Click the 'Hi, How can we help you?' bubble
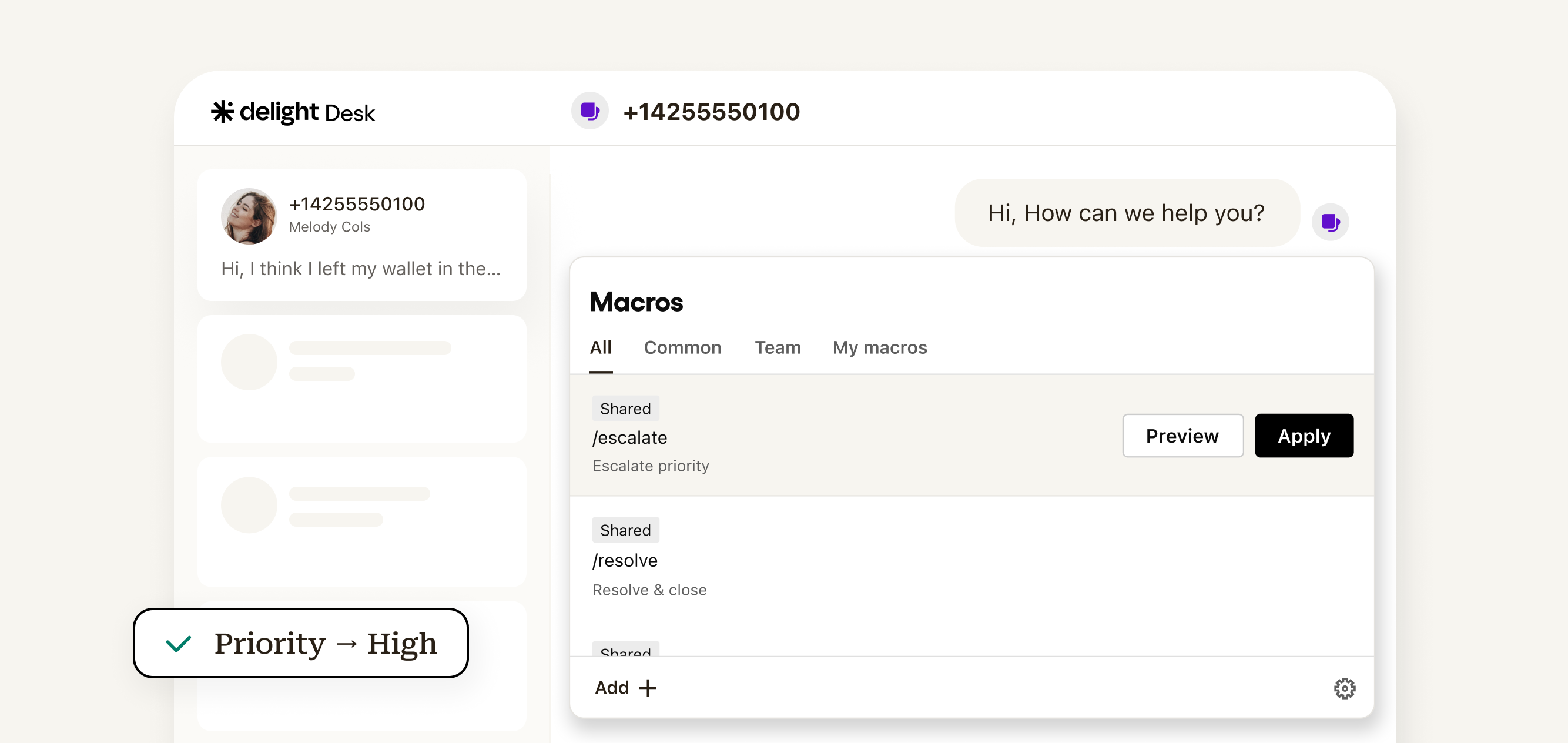 point(1127,213)
